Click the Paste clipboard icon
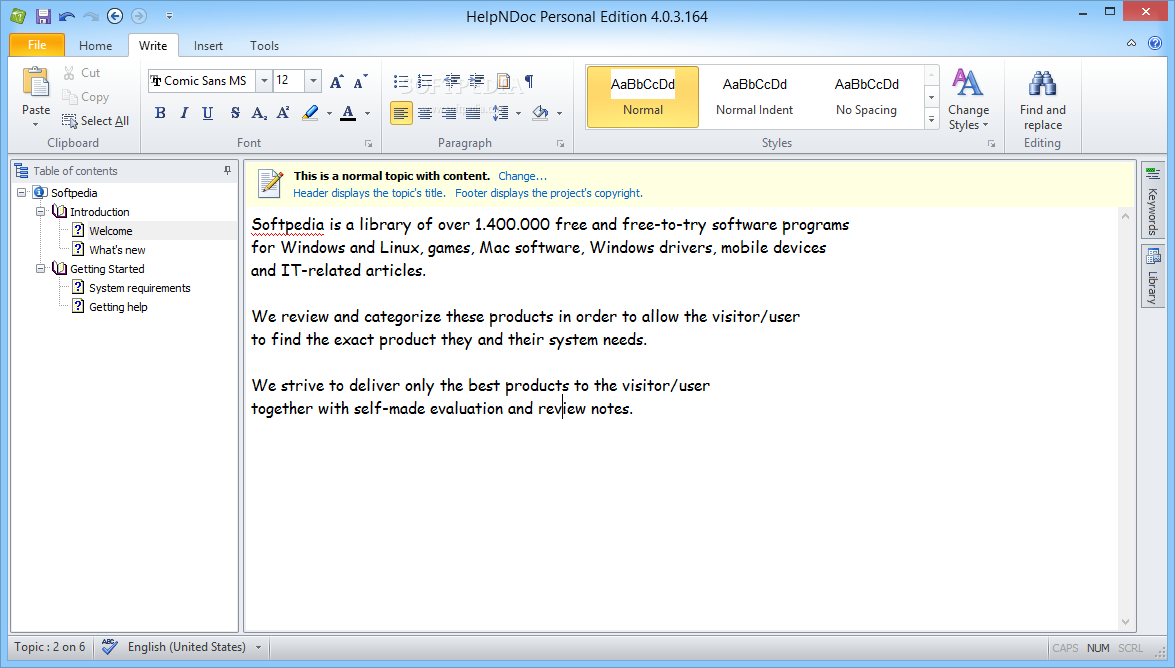Screen dimensions: 1175x668 (35, 82)
